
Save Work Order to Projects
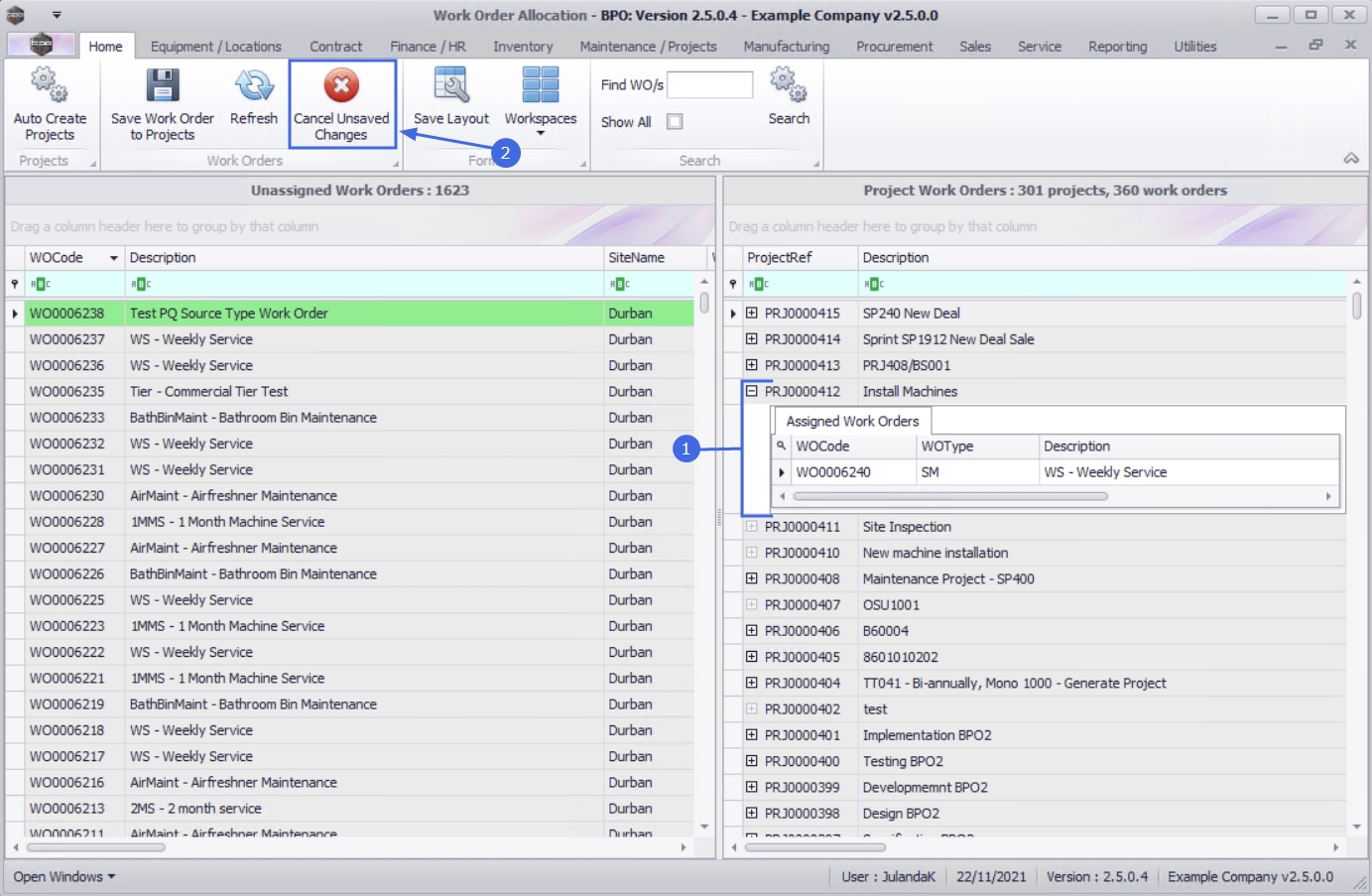[163, 104]
